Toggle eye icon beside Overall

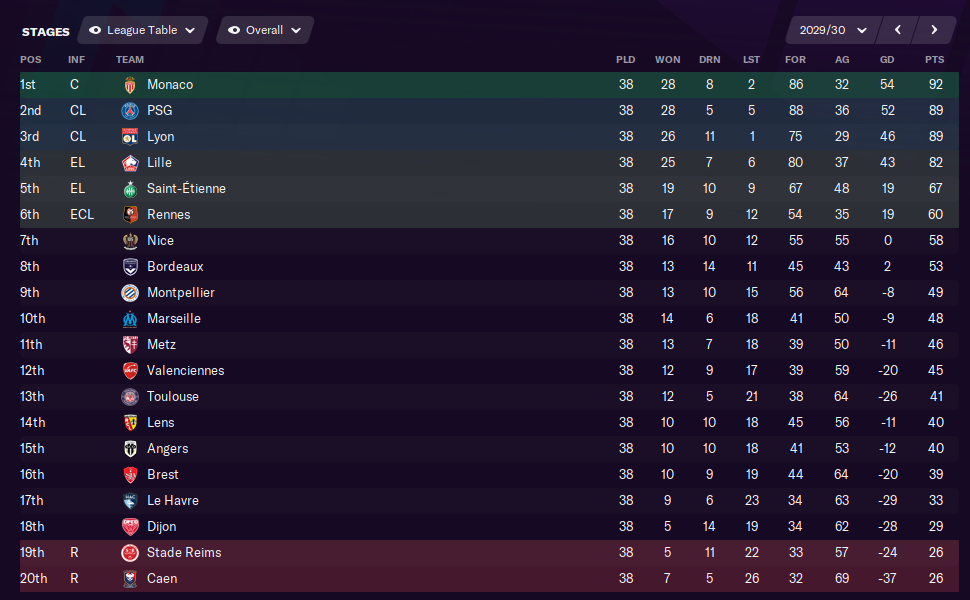tap(234, 30)
